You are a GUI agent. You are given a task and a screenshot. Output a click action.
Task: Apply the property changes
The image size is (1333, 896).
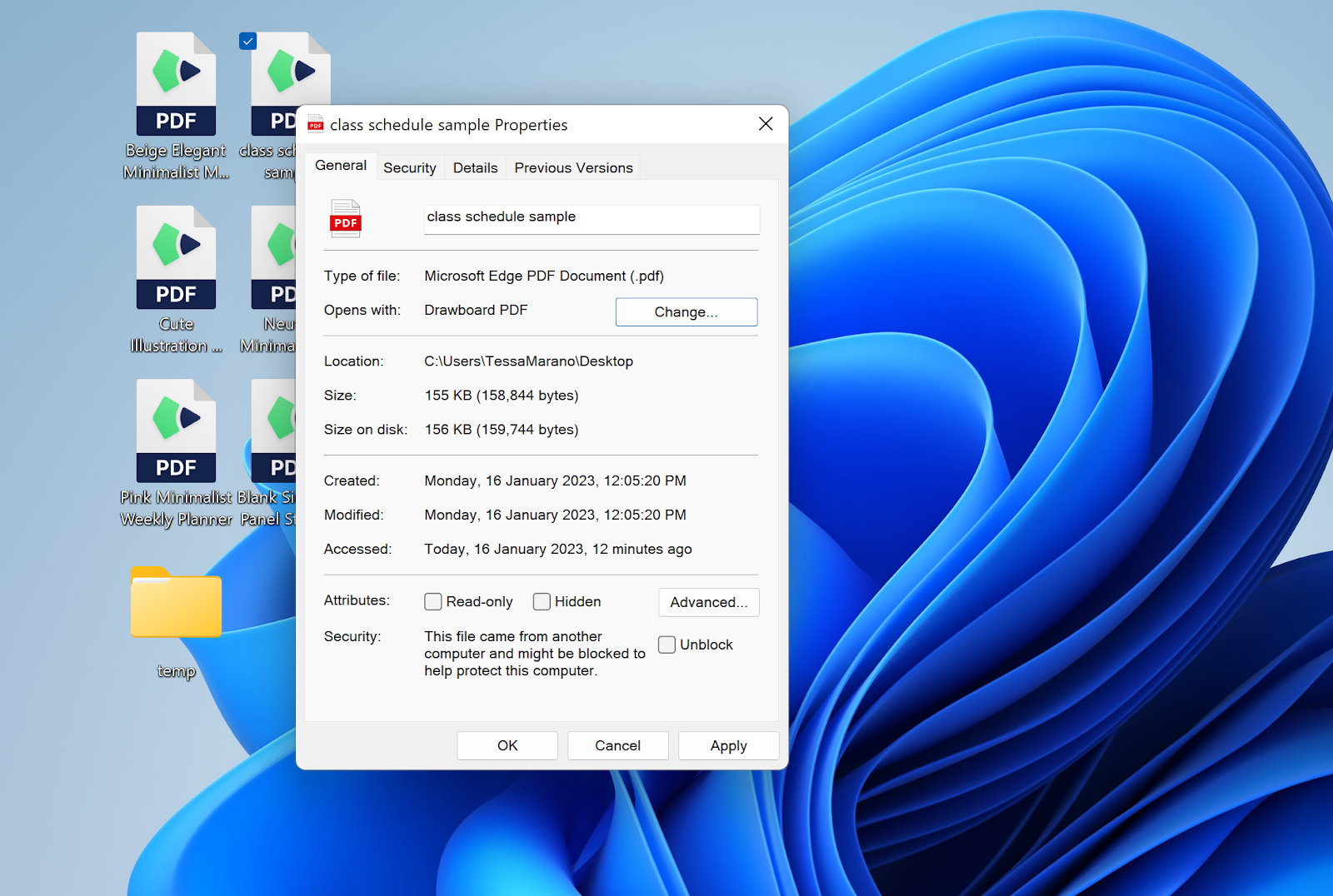(728, 745)
